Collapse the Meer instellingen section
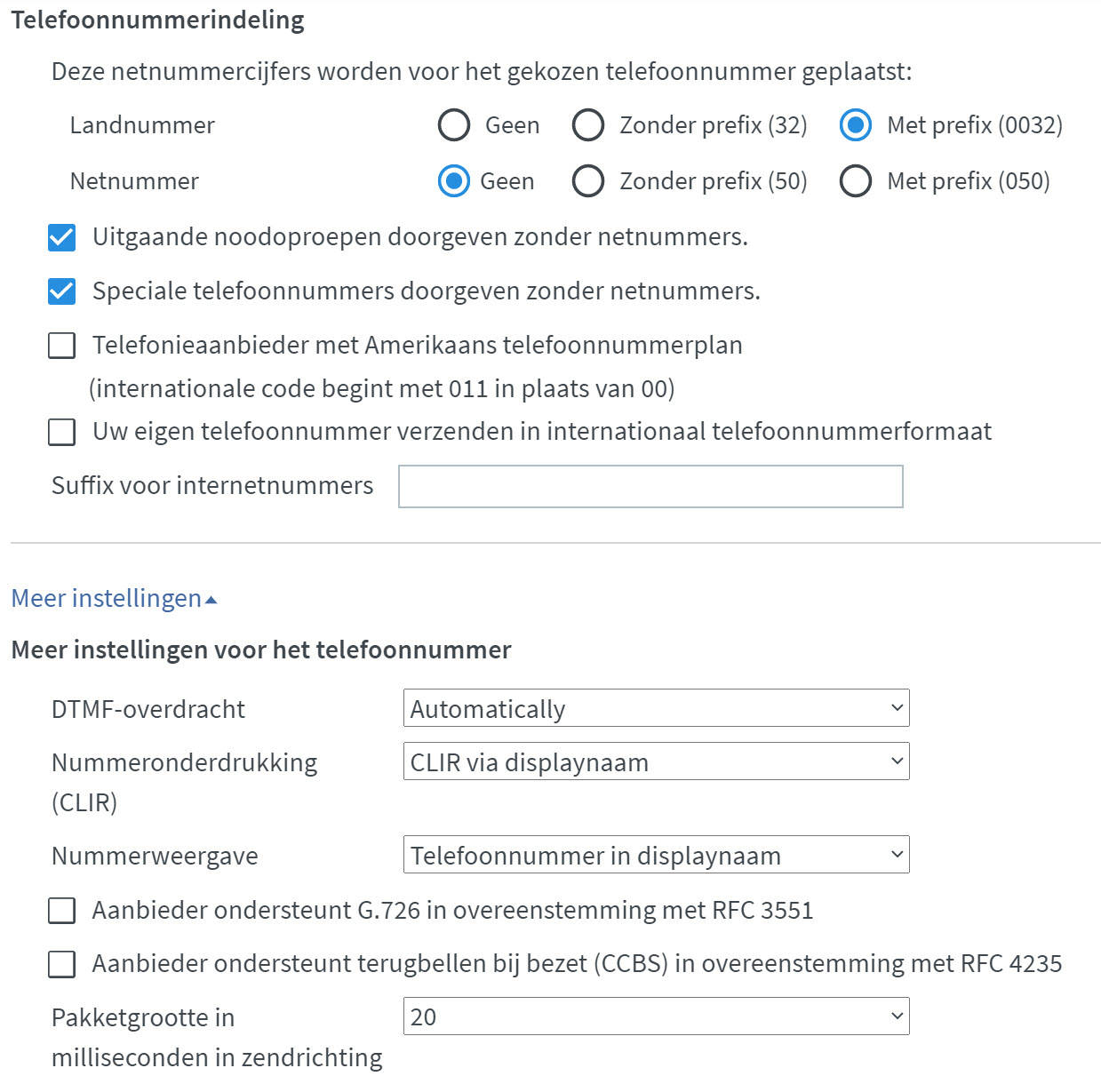This screenshot has height=1092, width=1101. point(107,599)
